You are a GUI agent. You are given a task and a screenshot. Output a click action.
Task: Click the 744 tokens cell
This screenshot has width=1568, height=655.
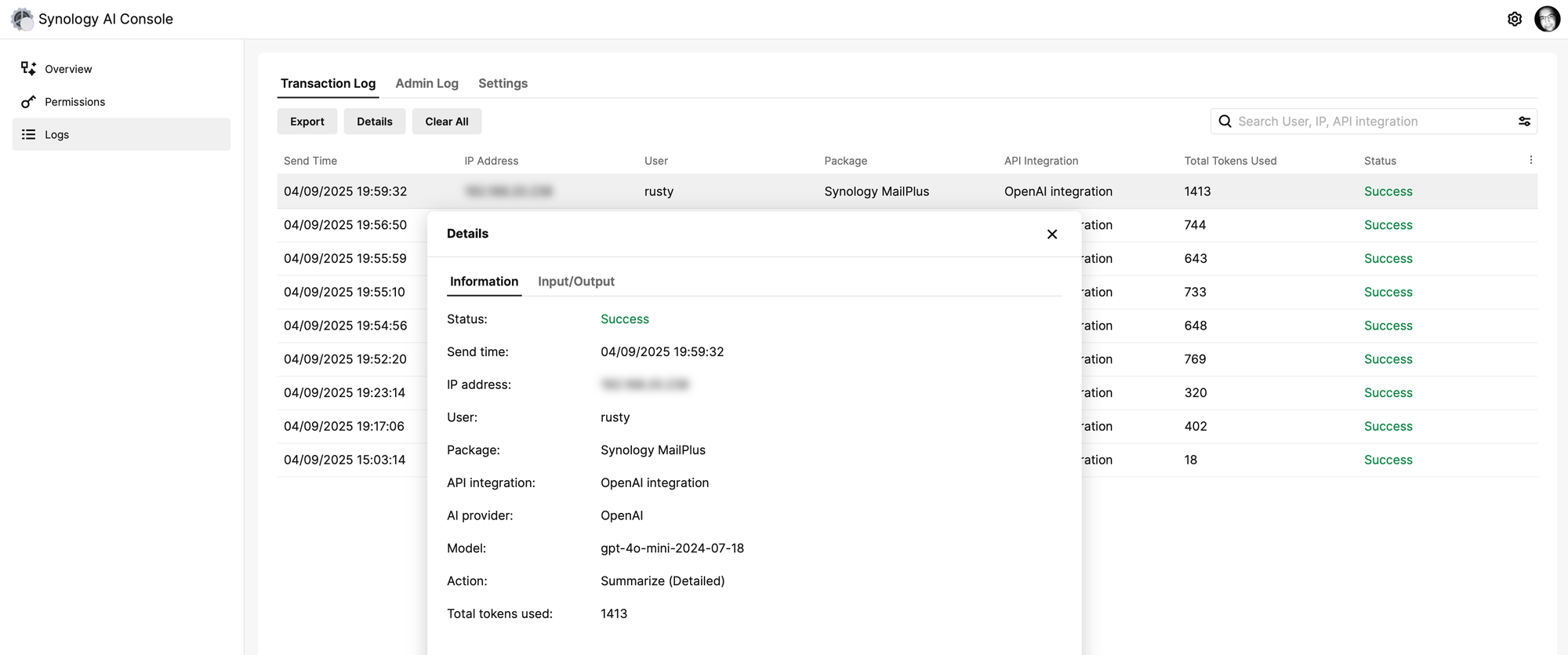point(1195,225)
